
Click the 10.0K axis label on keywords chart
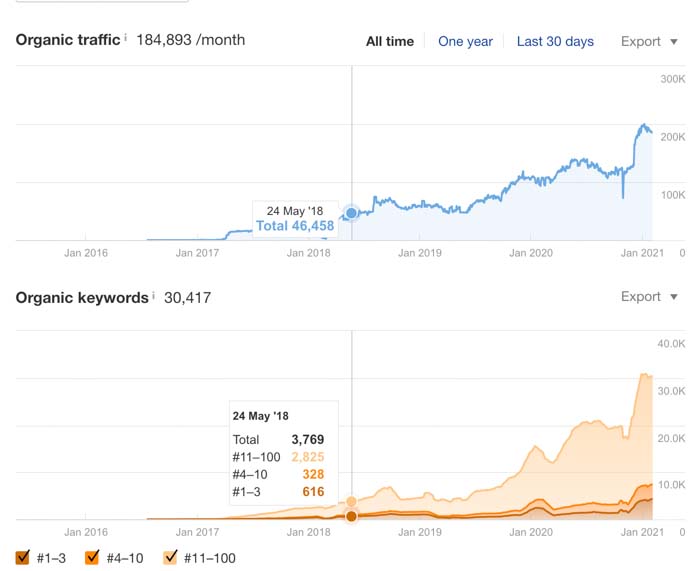[x=671, y=485]
